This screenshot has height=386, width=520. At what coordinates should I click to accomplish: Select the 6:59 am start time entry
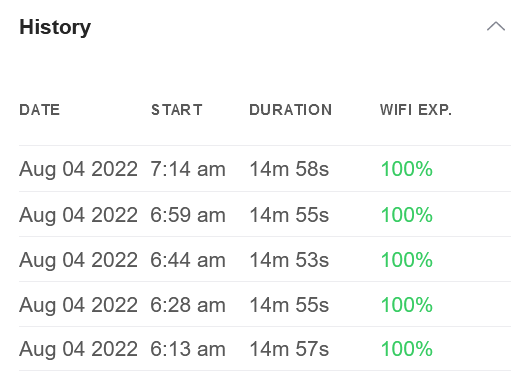click(188, 214)
